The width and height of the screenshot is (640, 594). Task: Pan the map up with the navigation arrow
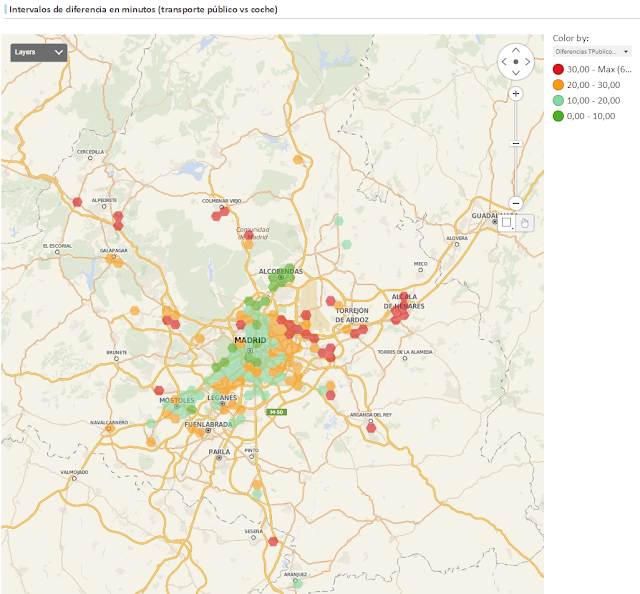[x=516, y=48]
